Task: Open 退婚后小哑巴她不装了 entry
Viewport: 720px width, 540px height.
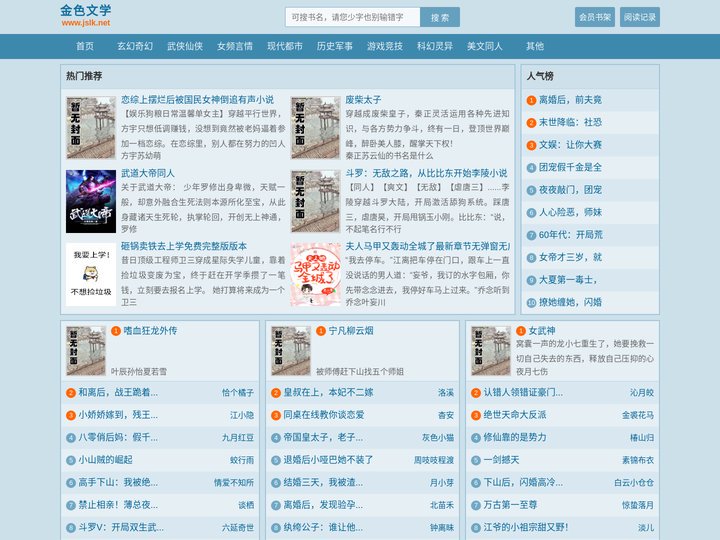Action: point(328,460)
